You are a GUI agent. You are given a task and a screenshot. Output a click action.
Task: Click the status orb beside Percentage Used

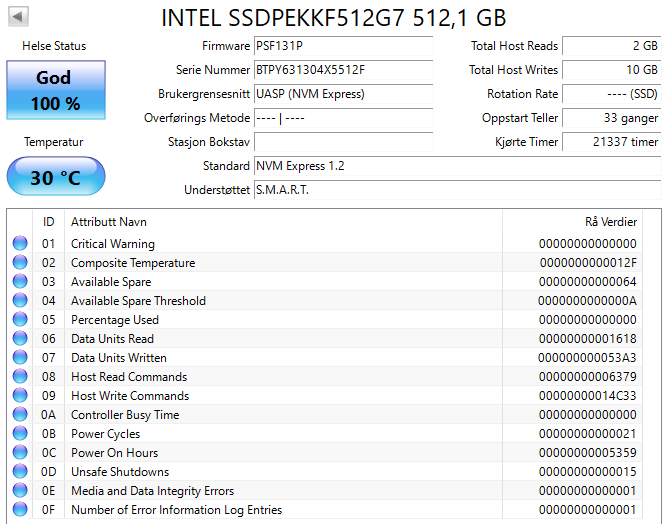click(20, 320)
